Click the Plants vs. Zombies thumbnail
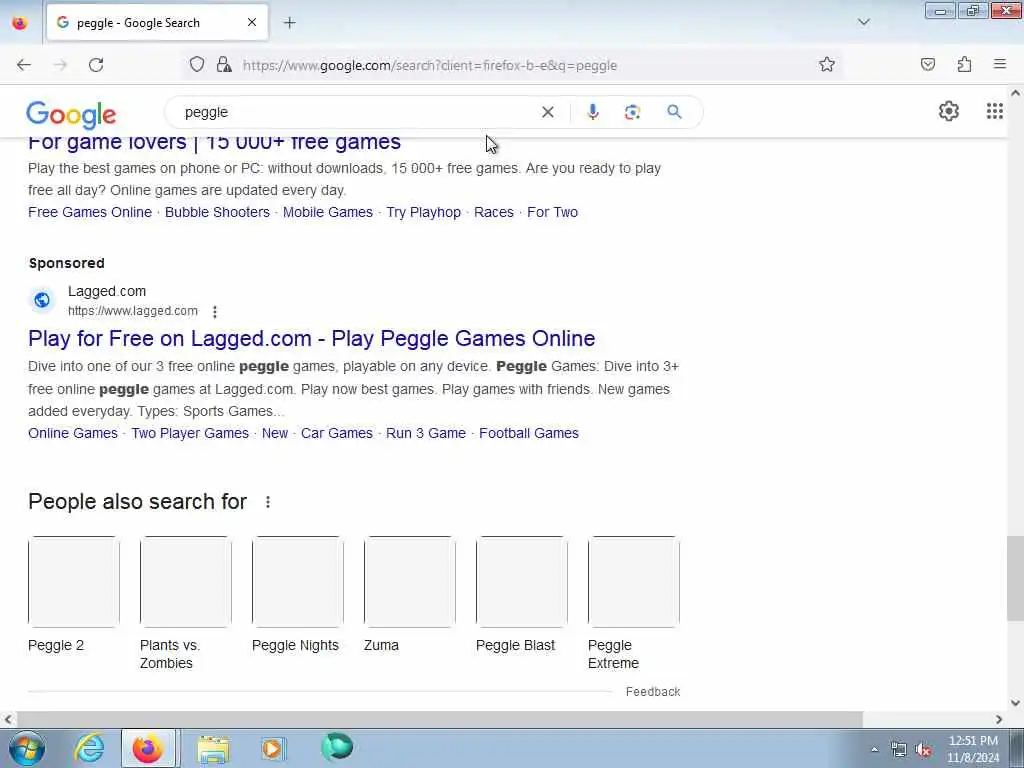 [185, 582]
